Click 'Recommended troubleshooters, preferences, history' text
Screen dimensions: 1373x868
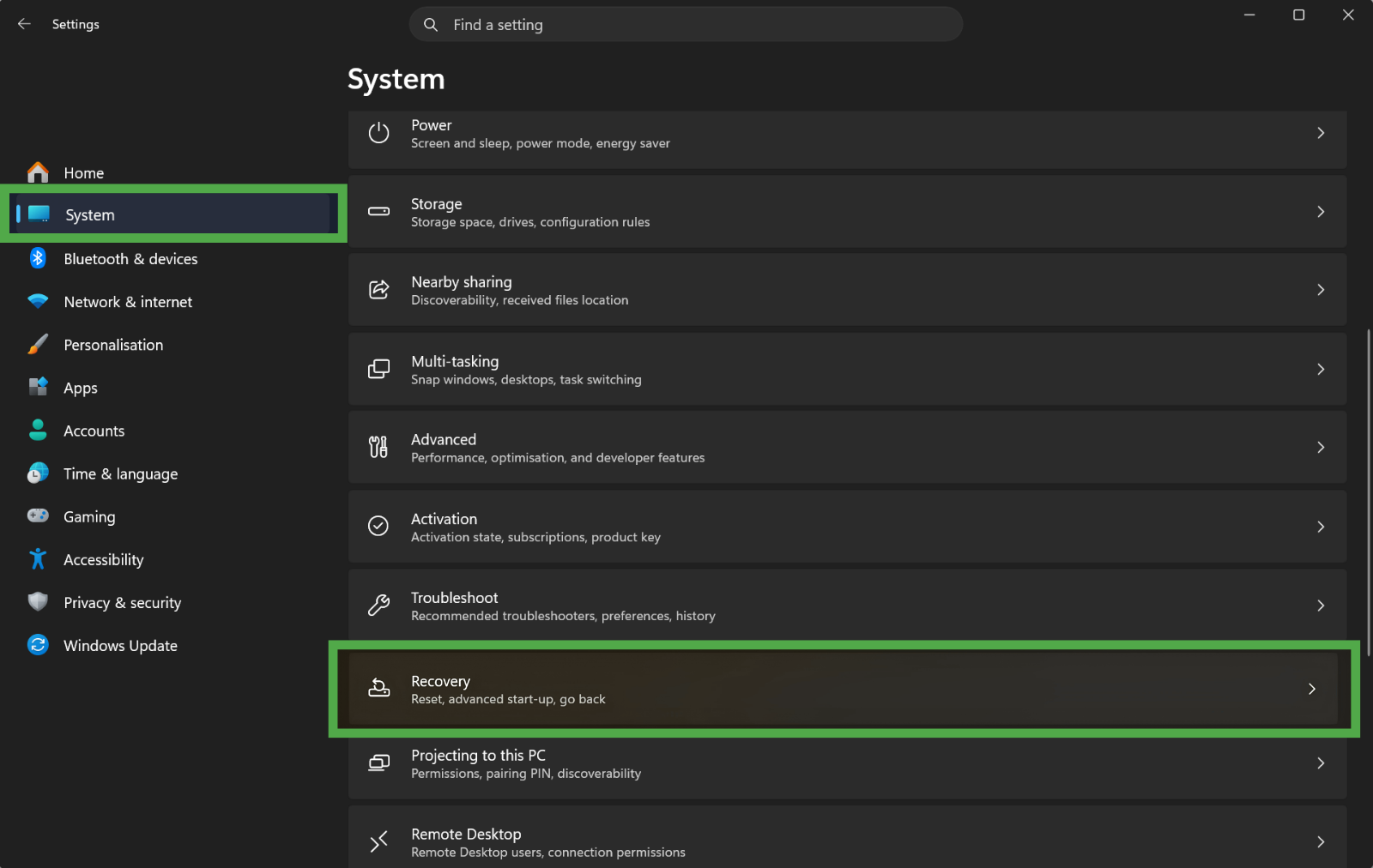pyautogui.click(x=563, y=616)
